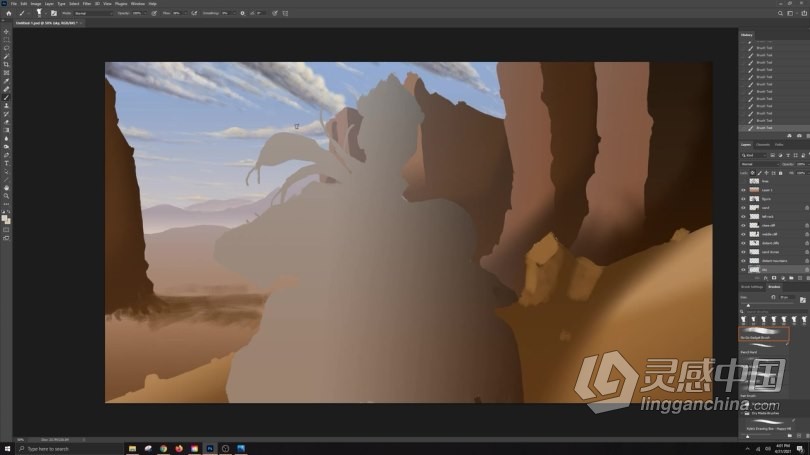
Task: Select the Gradient tool
Action: point(6,130)
